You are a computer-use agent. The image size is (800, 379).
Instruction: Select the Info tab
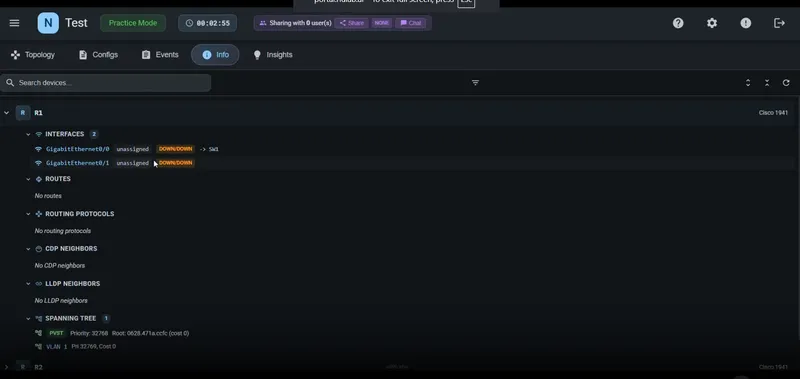coord(215,55)
